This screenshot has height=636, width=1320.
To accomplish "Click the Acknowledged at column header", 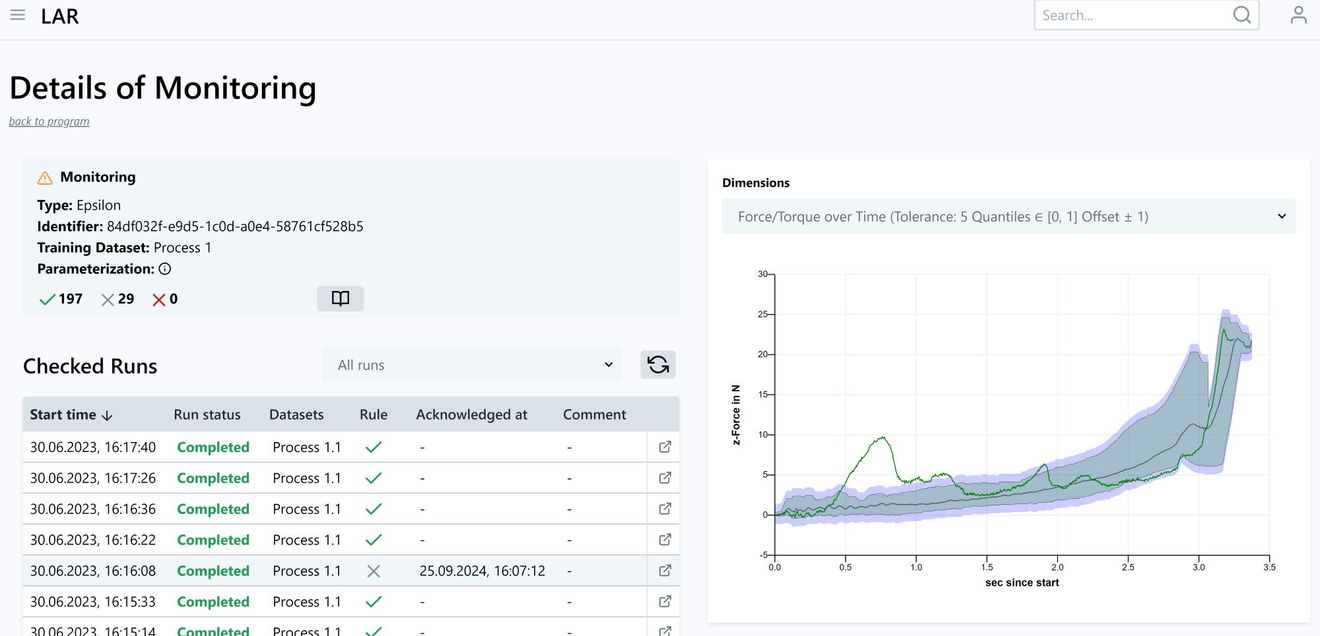I will (x=471, y=415).
